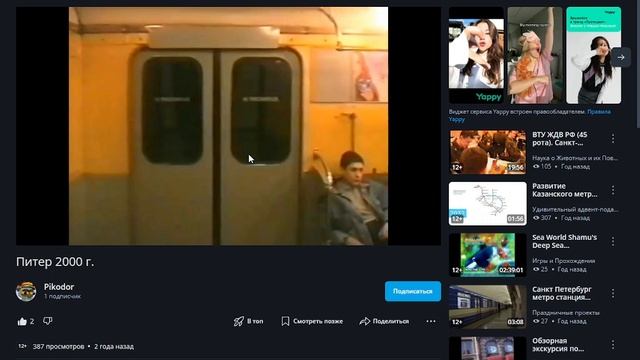The height and width of the screenshot is (360, 640).
Task: Play the 'Sea World Shamu's Deep Sea' thumbnail
Action: (x=487, y=255)
